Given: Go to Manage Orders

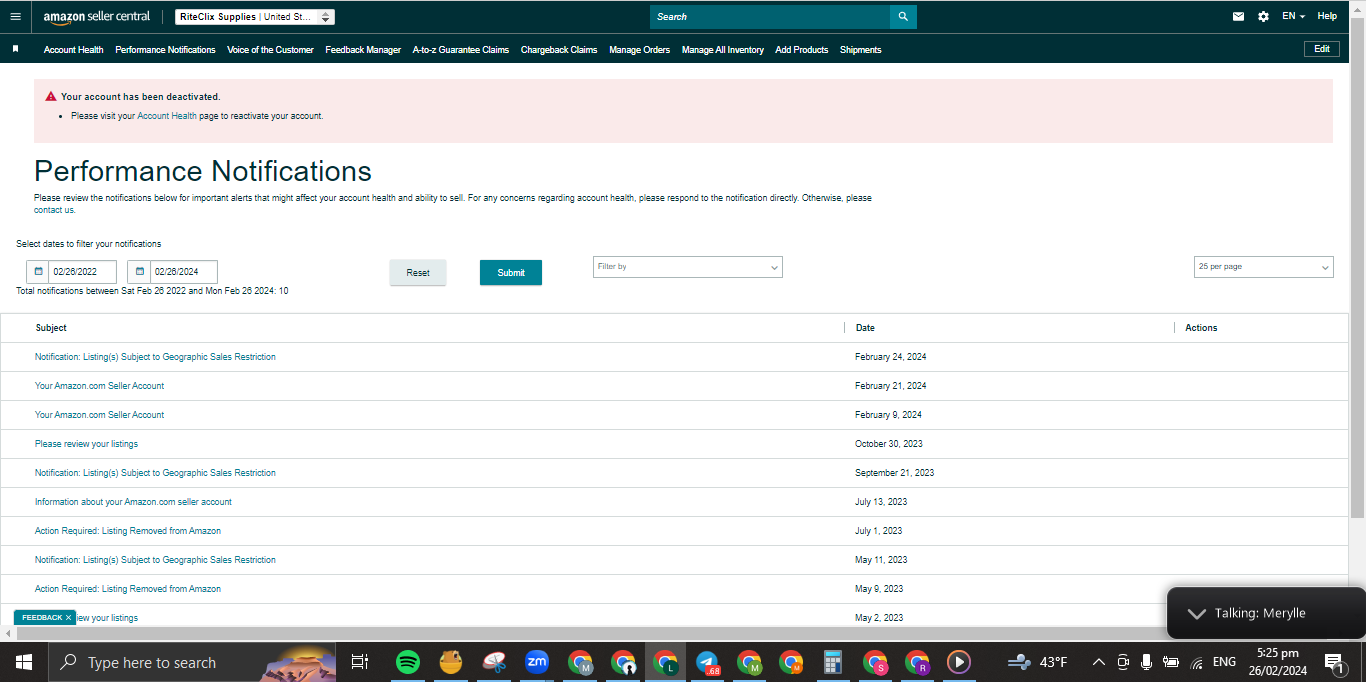Looking at the screenshot, I should pyautogui.click(x=640, y=50).
